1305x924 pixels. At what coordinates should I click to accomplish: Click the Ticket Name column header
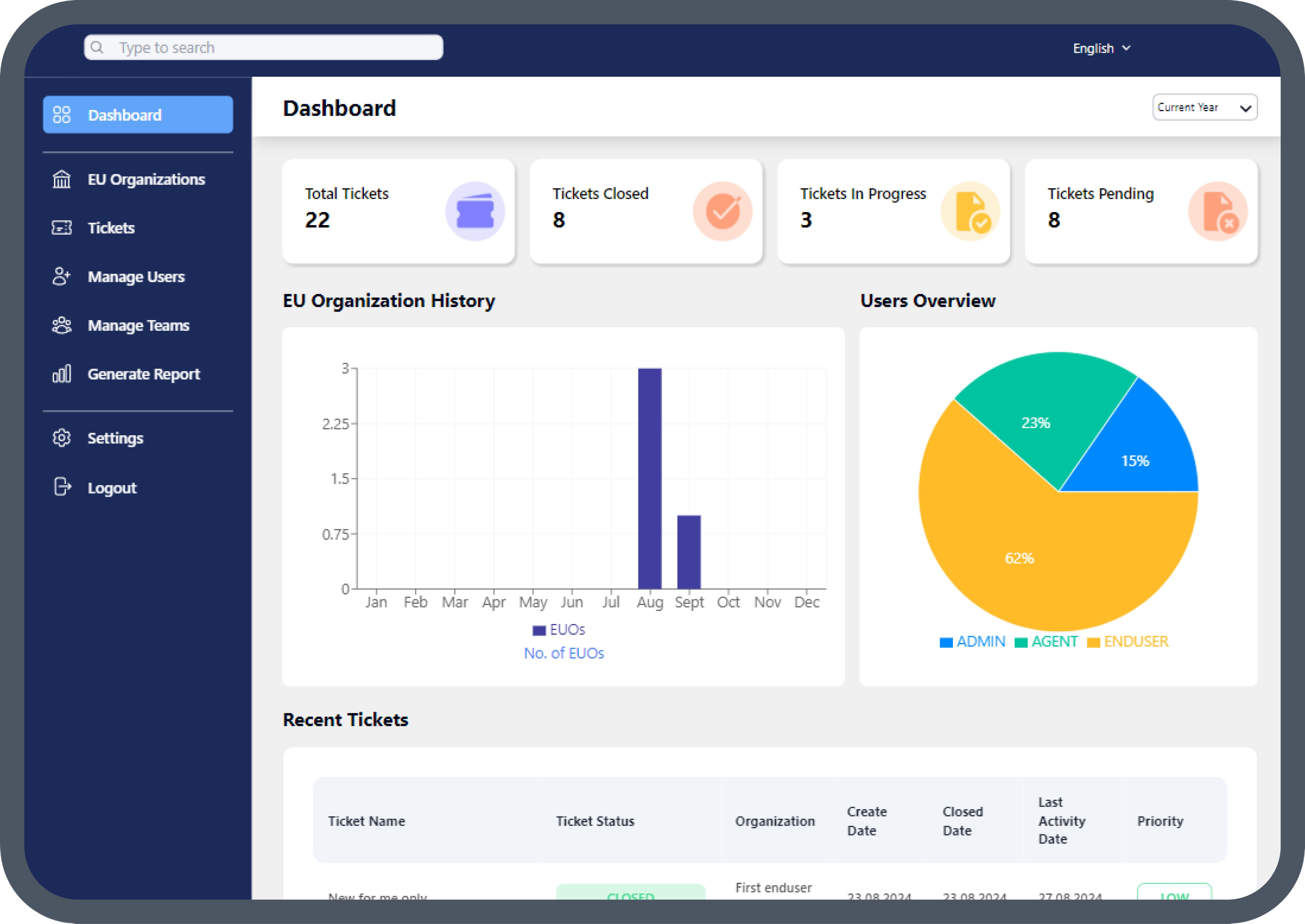click(366, 821)
